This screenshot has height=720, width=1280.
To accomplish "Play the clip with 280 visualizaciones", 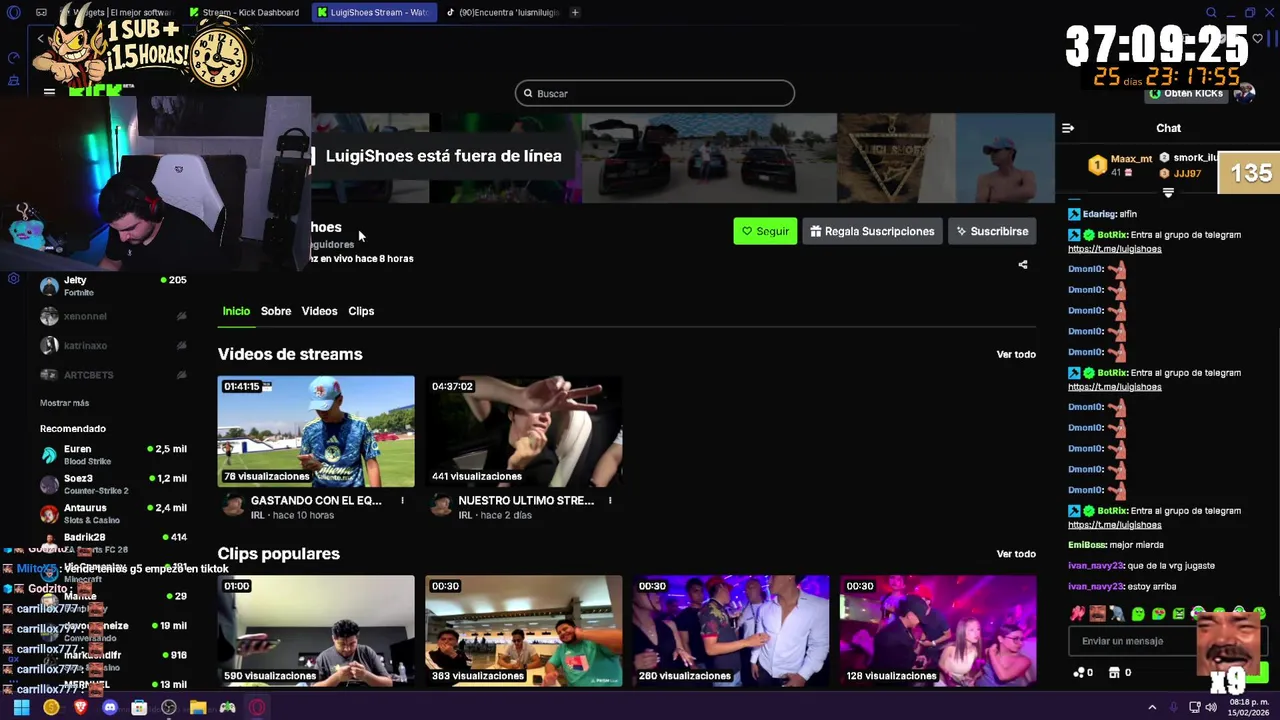I will pos(731,631).
